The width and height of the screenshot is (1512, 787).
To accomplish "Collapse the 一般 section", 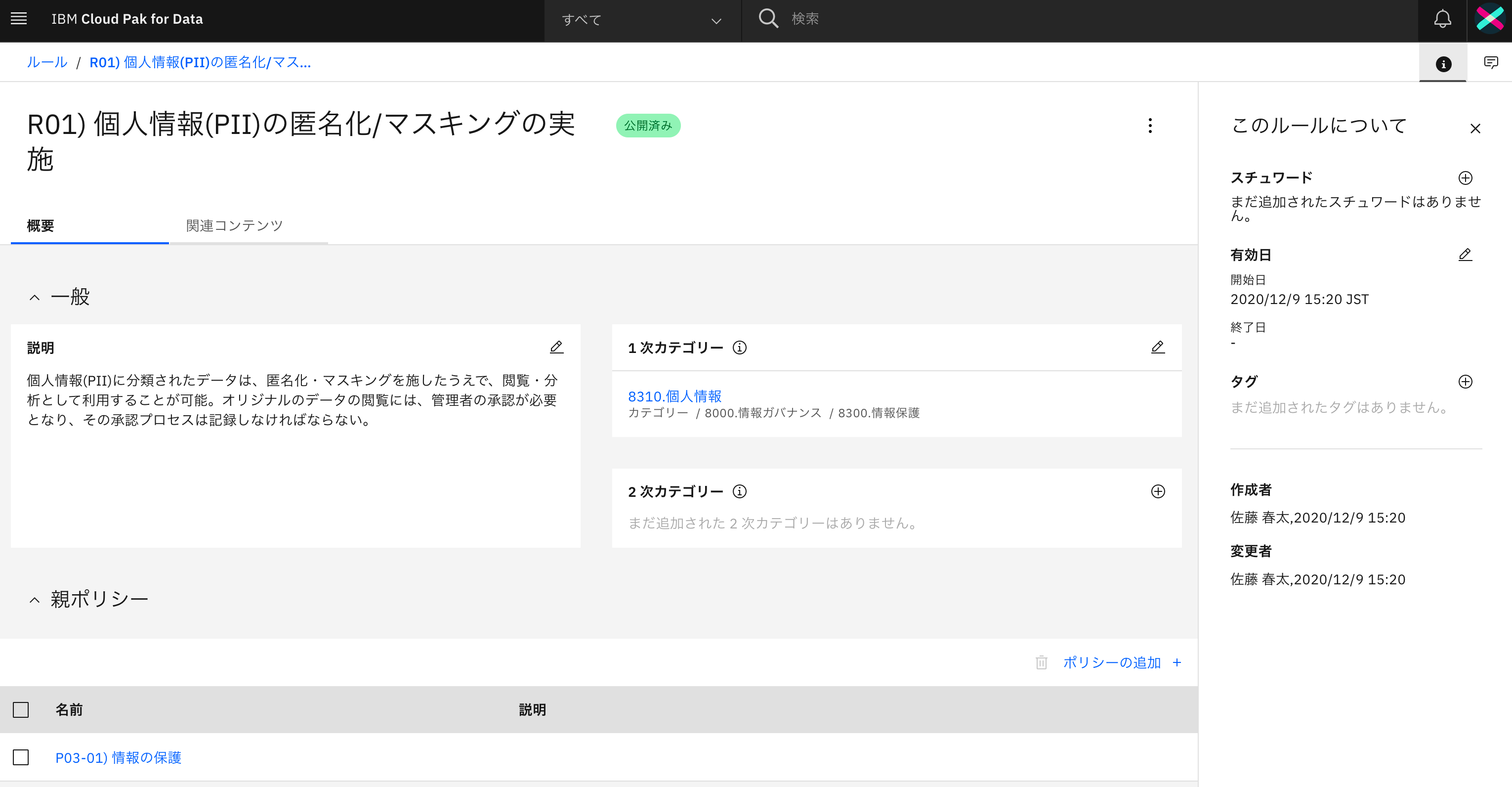I will click(35, 297).
